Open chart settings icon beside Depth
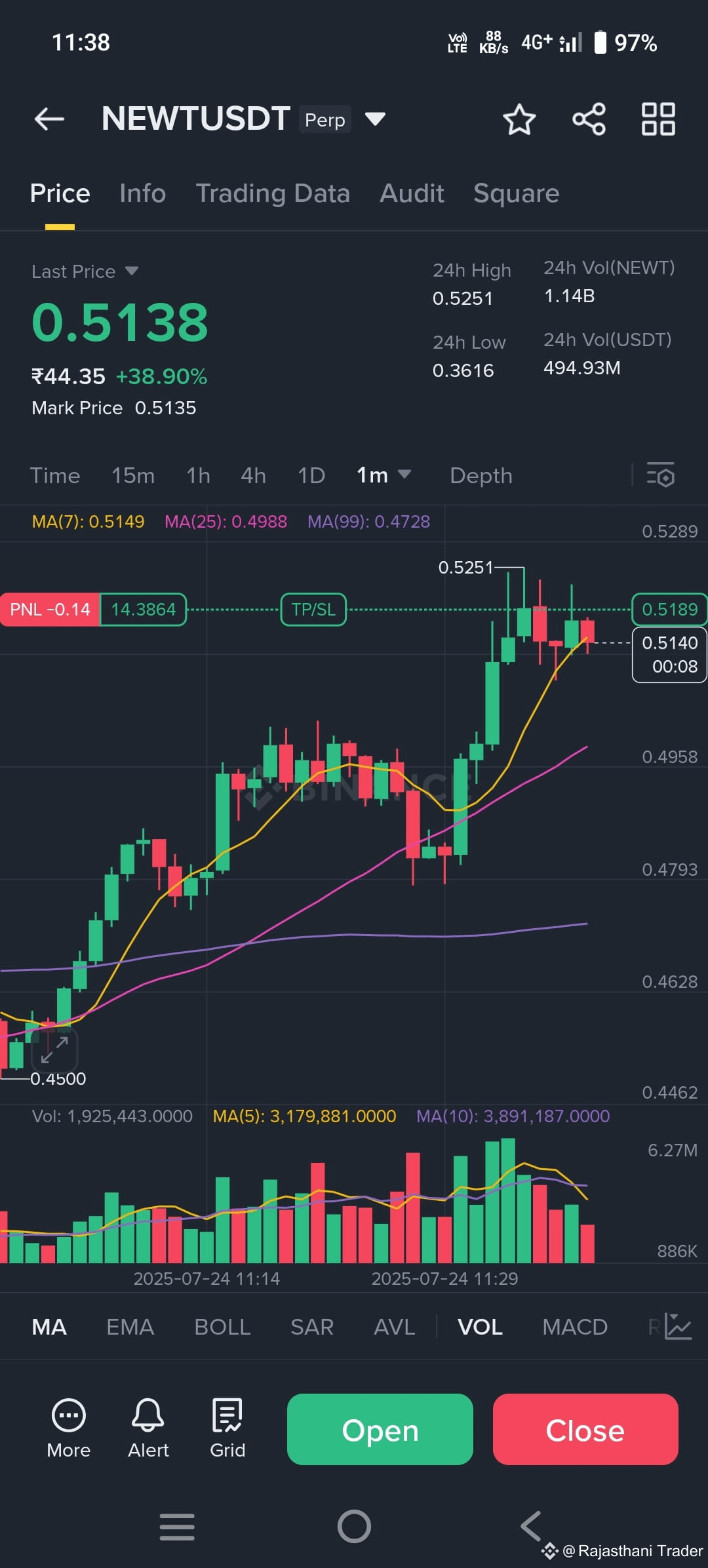The image size is (708, 1568). (x=661, y=475)
